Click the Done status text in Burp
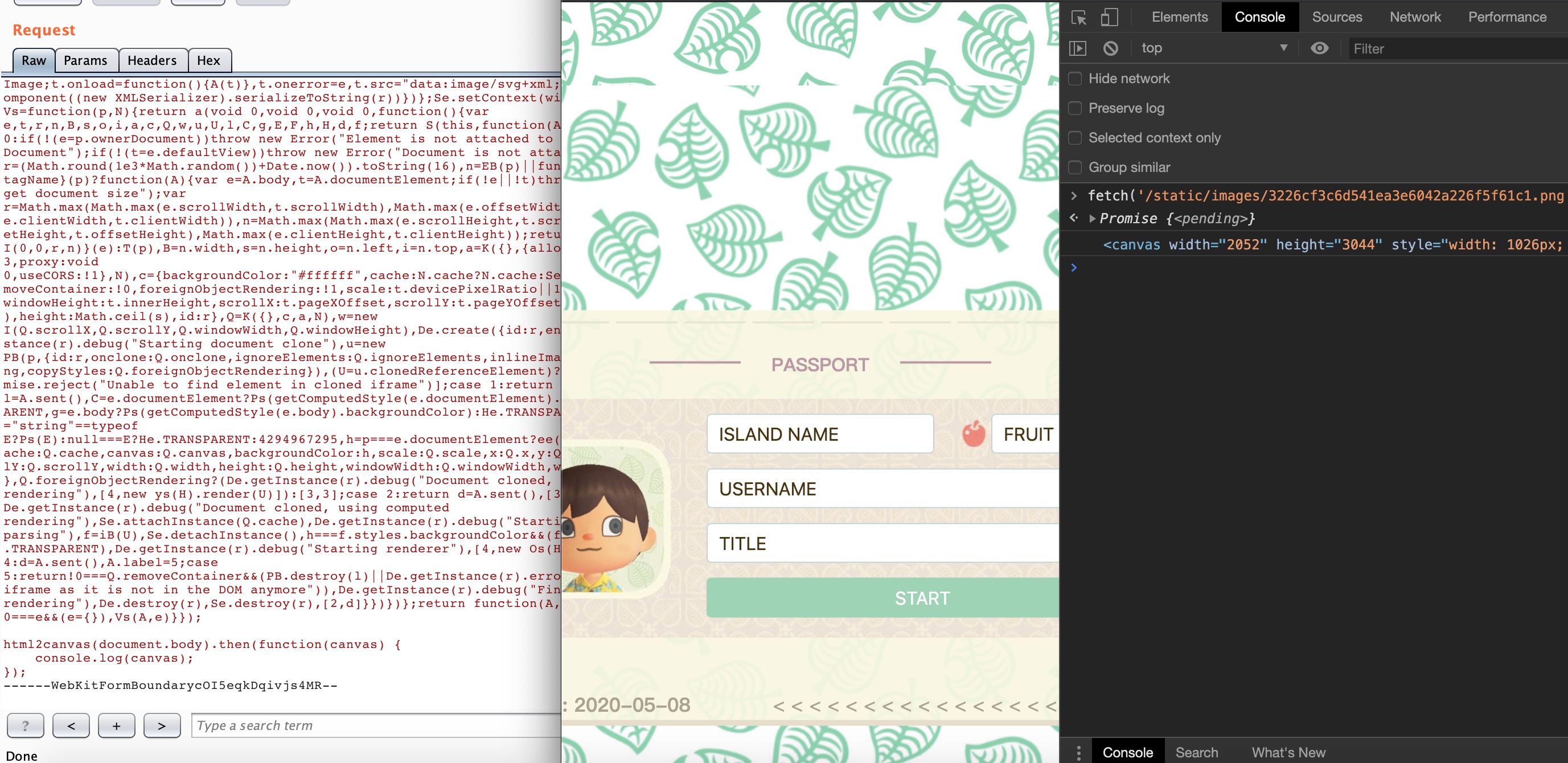 (x=21, y=756)
